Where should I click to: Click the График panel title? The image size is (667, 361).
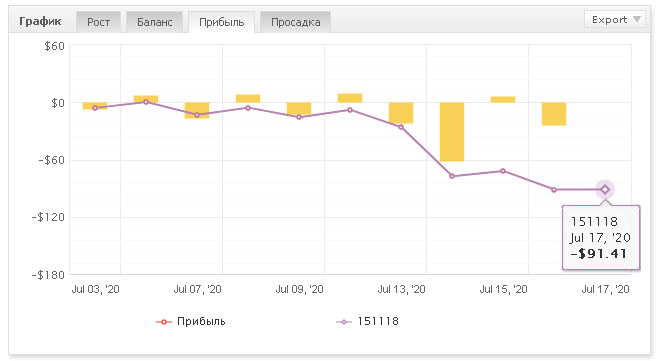click(40, 21)
